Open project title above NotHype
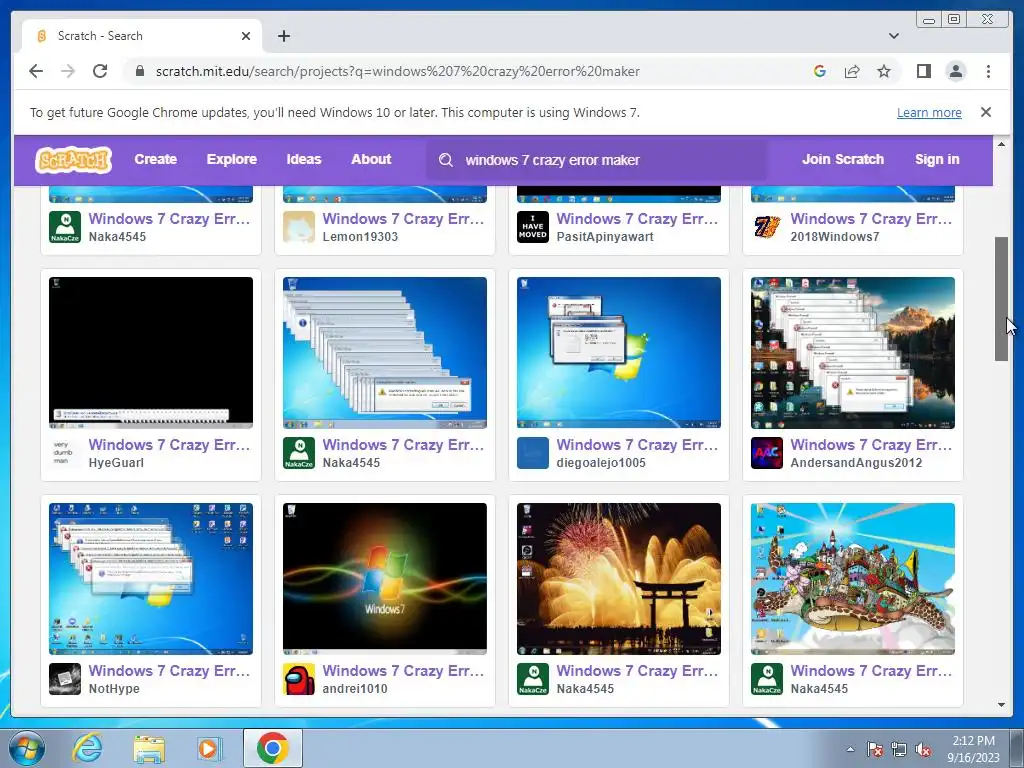 169,671
